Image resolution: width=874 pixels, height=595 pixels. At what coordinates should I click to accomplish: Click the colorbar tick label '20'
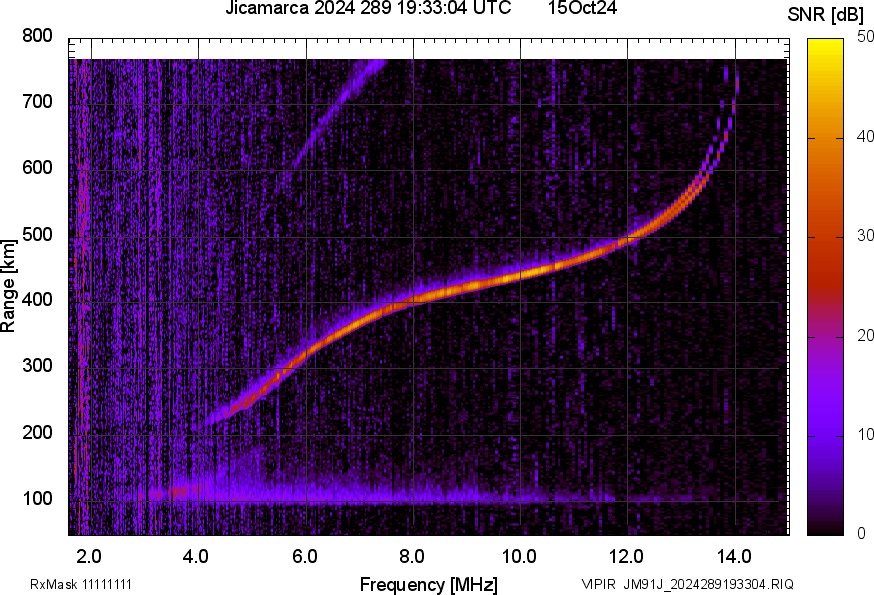click(865, 336)
